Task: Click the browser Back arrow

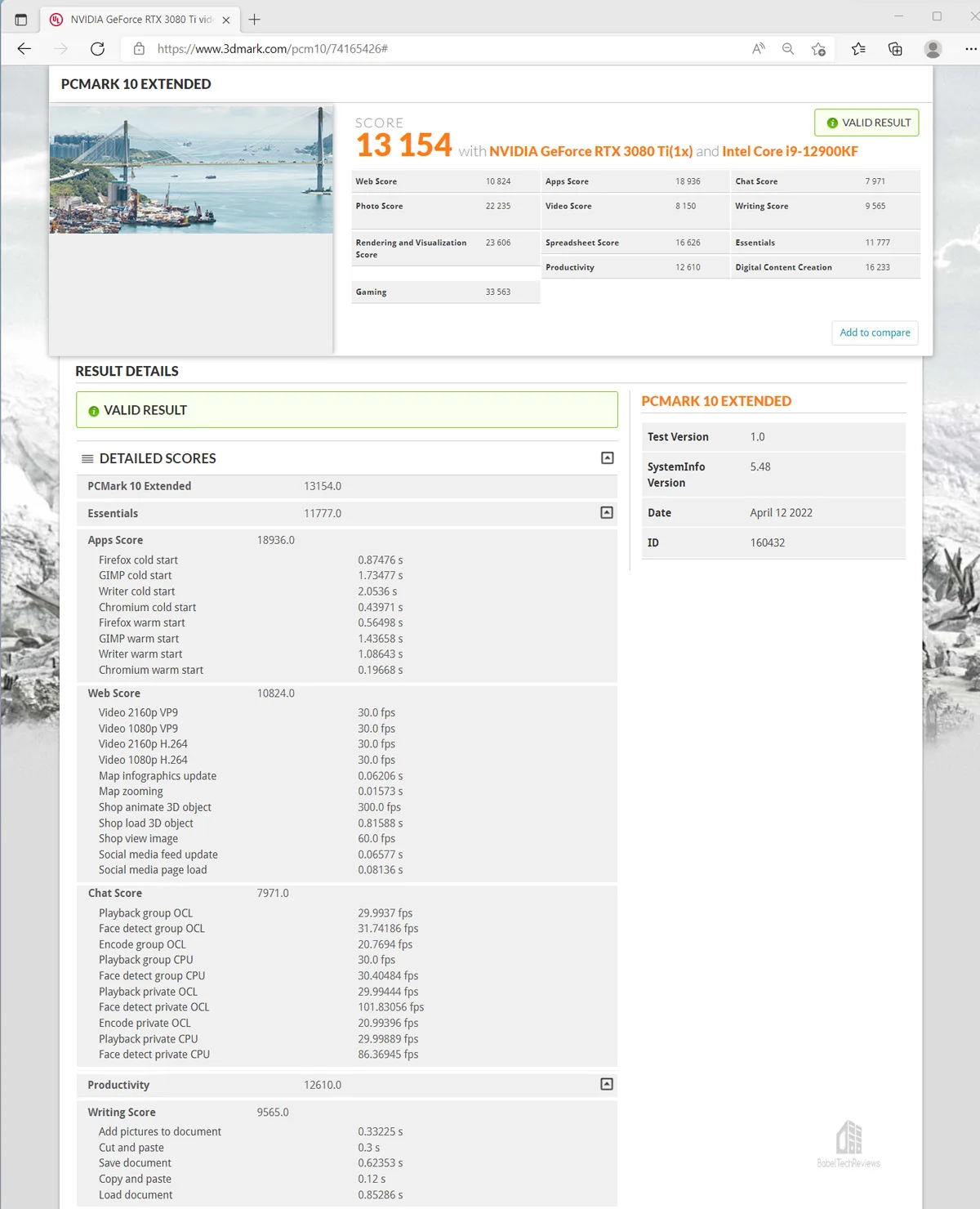Action: point(24,49)
